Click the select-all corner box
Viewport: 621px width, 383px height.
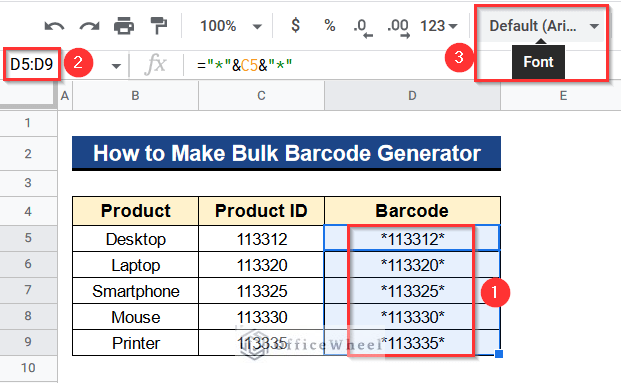[x=28, y=94]
